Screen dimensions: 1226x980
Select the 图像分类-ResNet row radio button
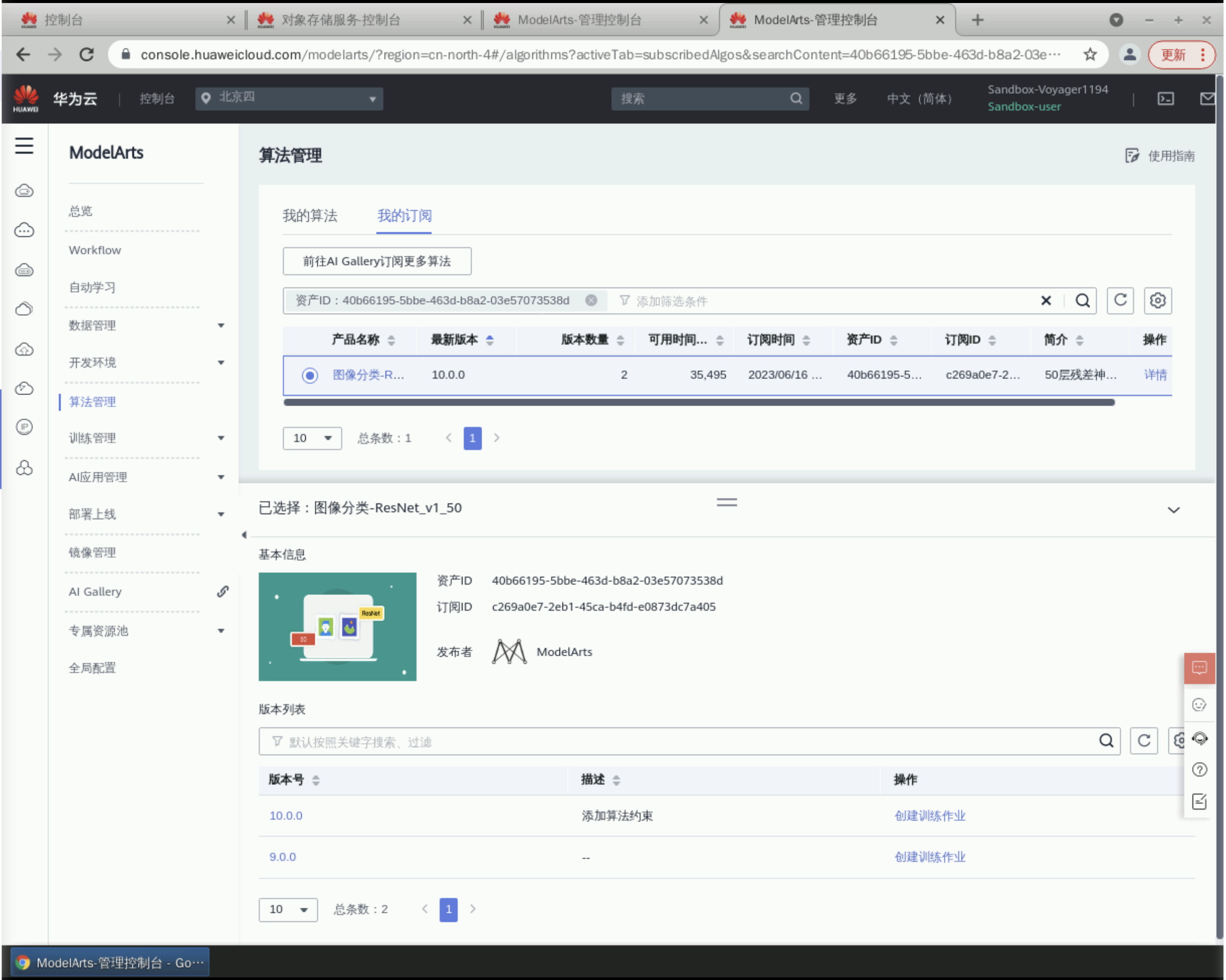[310, 375]
